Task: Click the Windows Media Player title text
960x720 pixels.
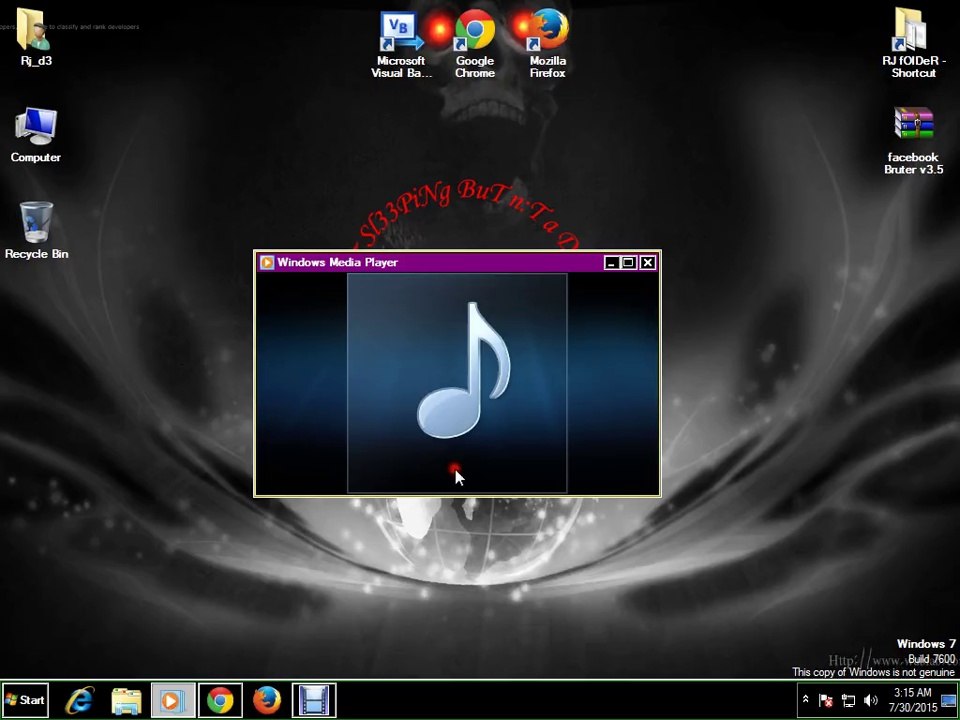Action: click(x=337, y=263)
